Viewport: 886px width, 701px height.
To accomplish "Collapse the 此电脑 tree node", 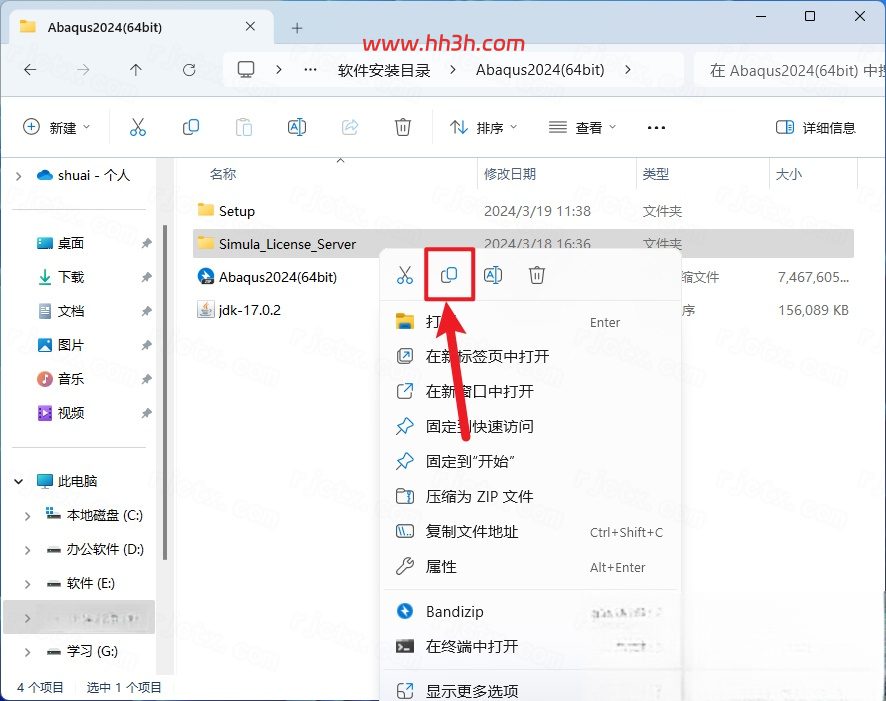I will coord(19,481).
